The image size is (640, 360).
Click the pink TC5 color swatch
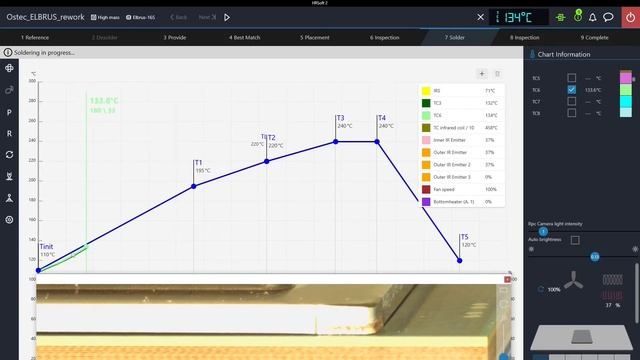click(x=626, y=77)
